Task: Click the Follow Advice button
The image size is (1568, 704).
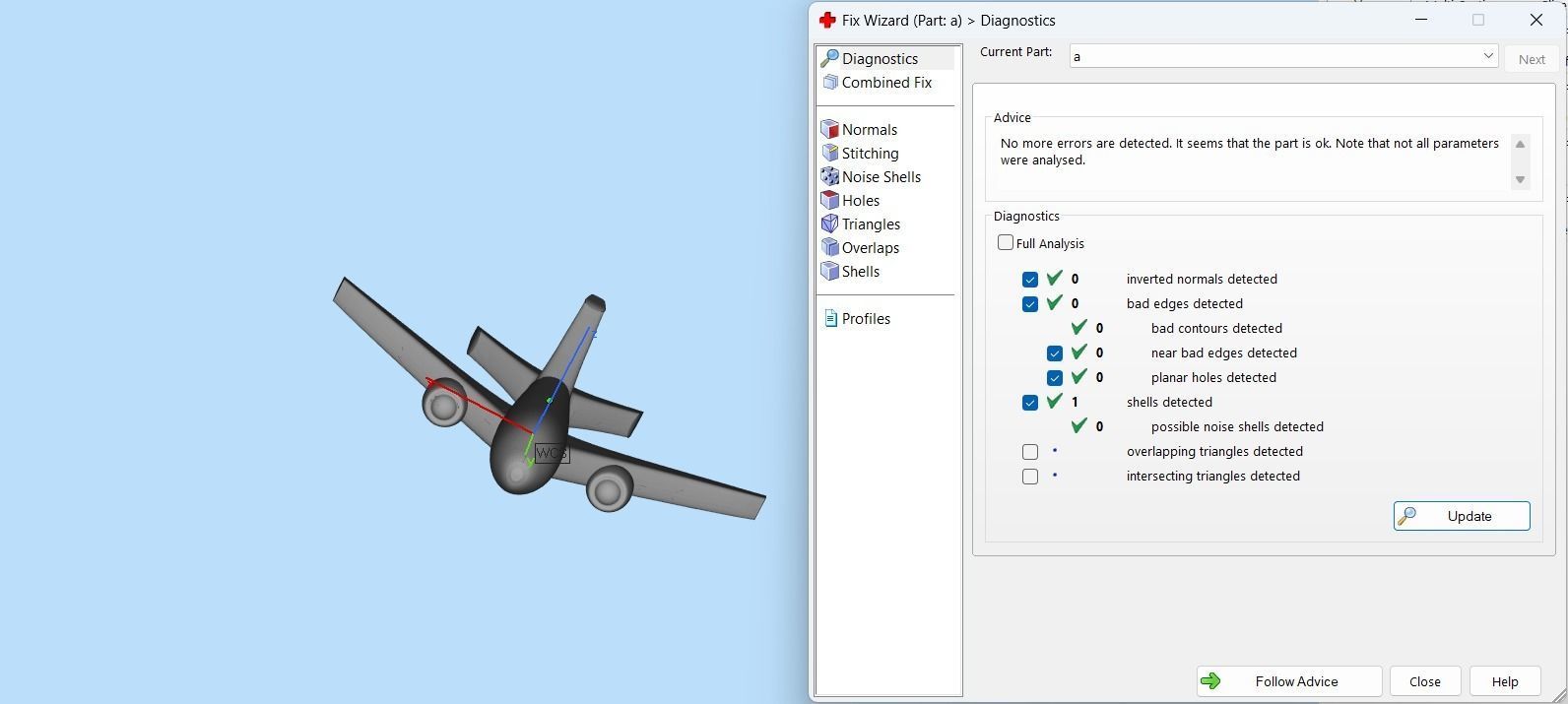Action: click(x=1289, y=681)
